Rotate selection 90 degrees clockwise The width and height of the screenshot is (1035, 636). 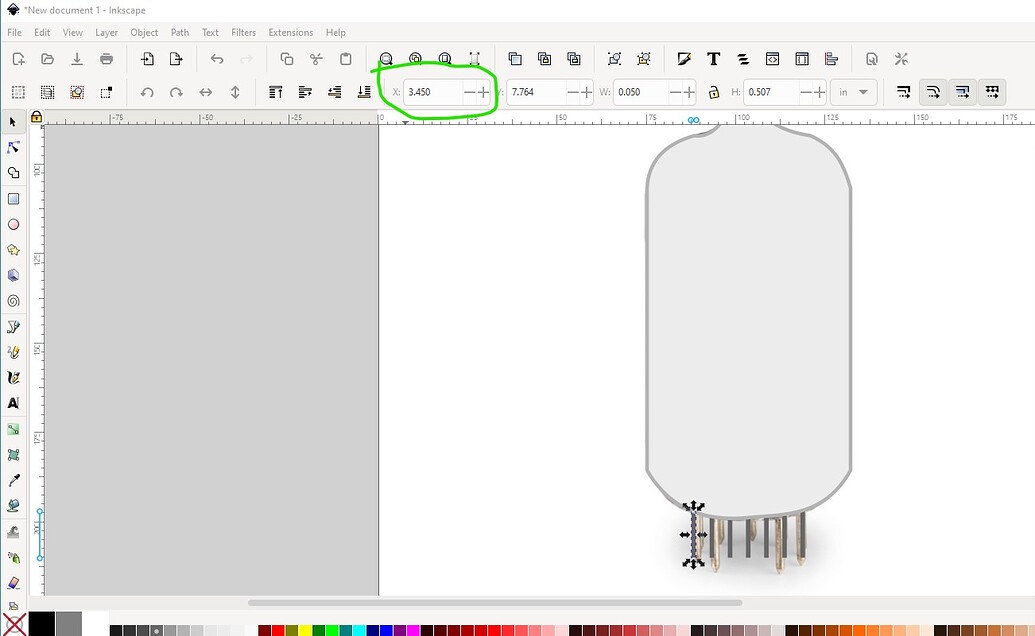click(176, 92)
